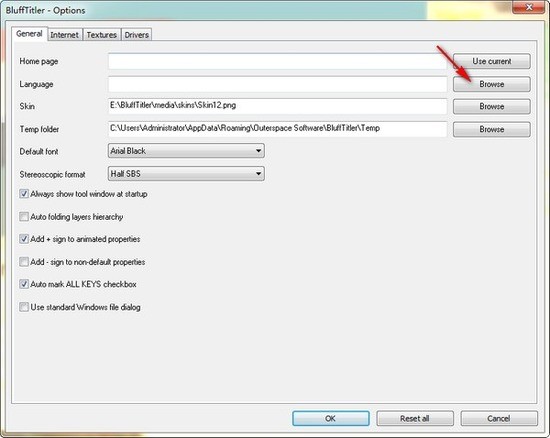Switch to the Internet tab
This screenshot has height=438, width=550.
point(65,35)
